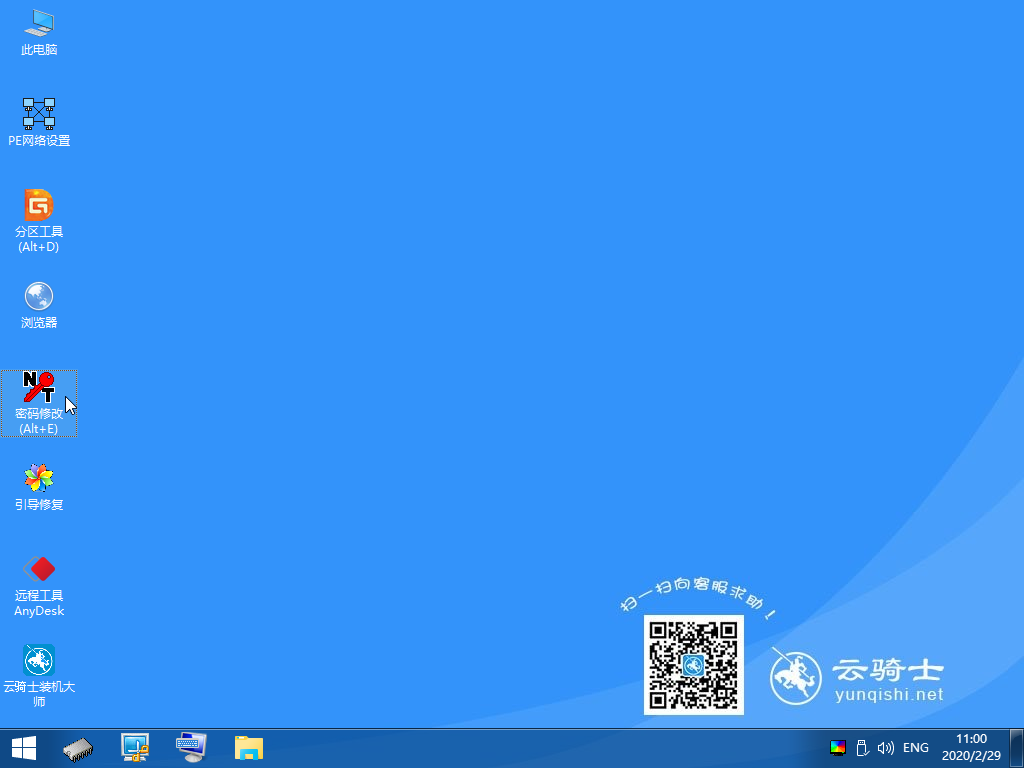Open the 此电脑 desktop icon

click(x=39, y=33)
